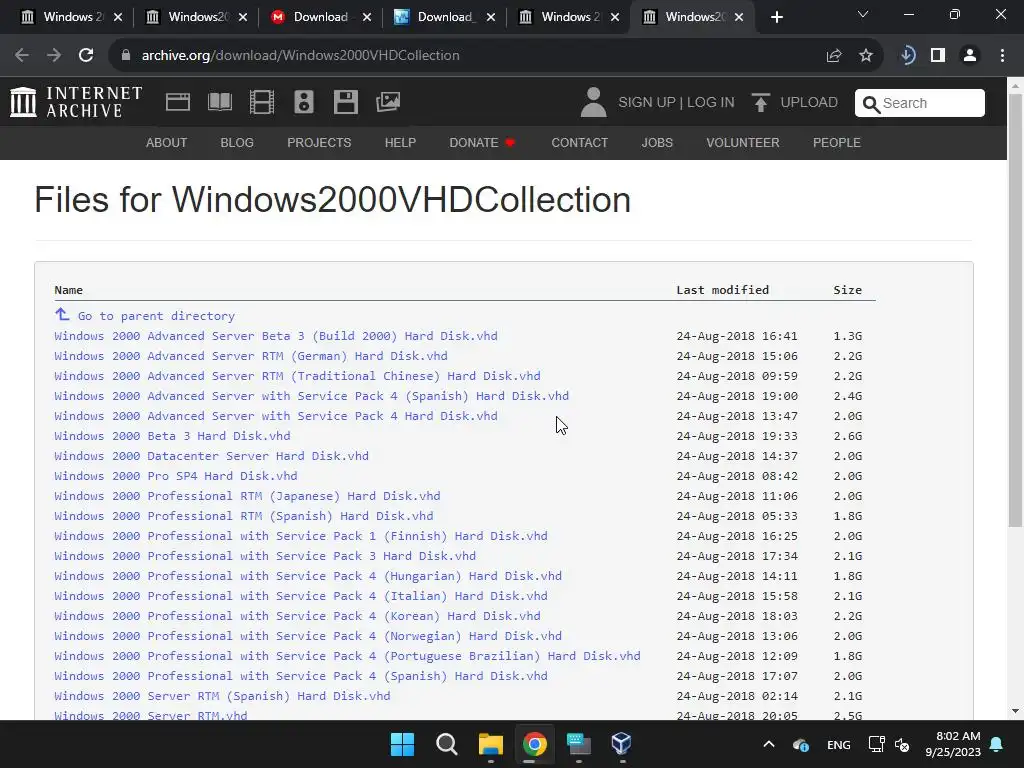Click the DONATE menu item
The width and height of the screenshot is (1024, 768).
482,142
